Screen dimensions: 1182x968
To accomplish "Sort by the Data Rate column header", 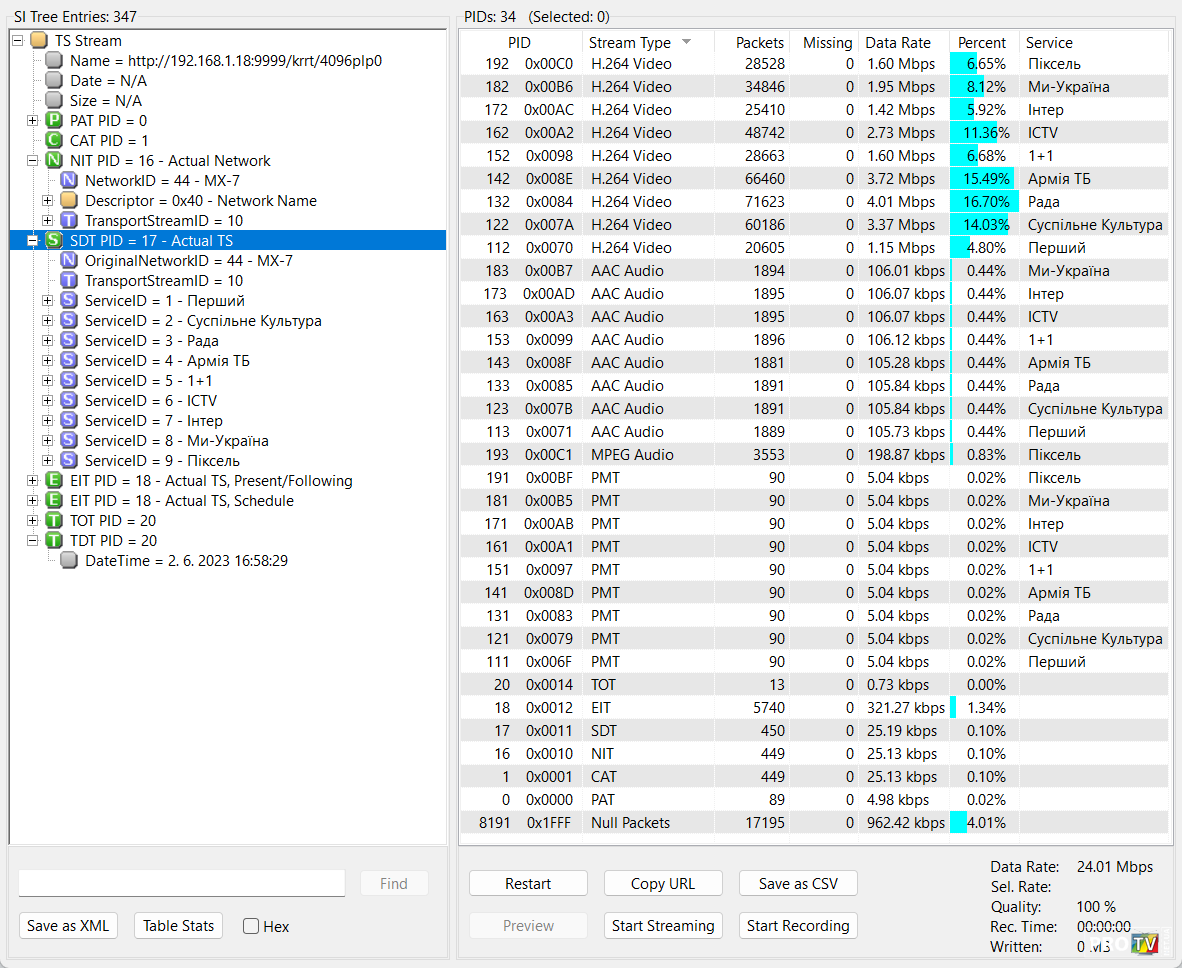I will [x=897, y=43].
